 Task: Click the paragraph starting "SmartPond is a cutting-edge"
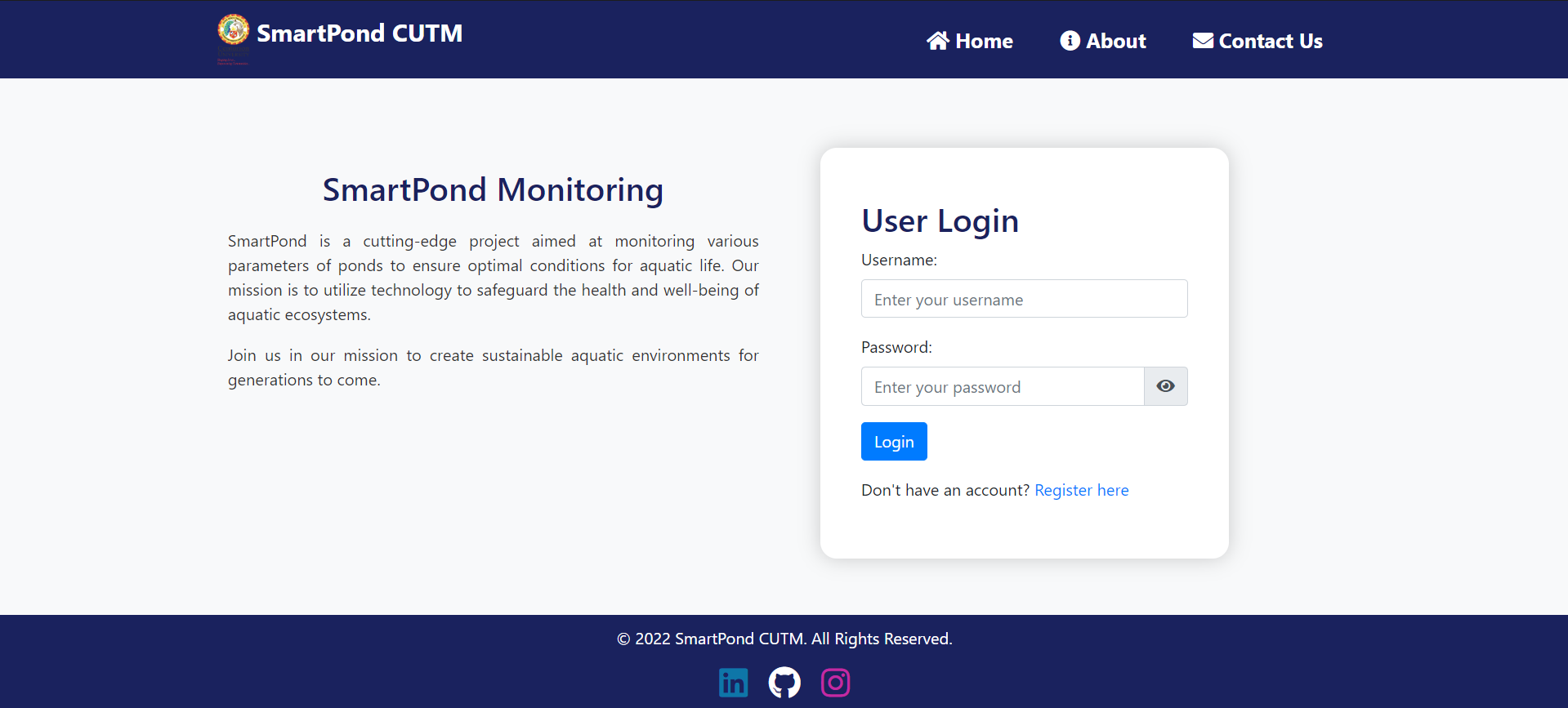click(494, 278)
